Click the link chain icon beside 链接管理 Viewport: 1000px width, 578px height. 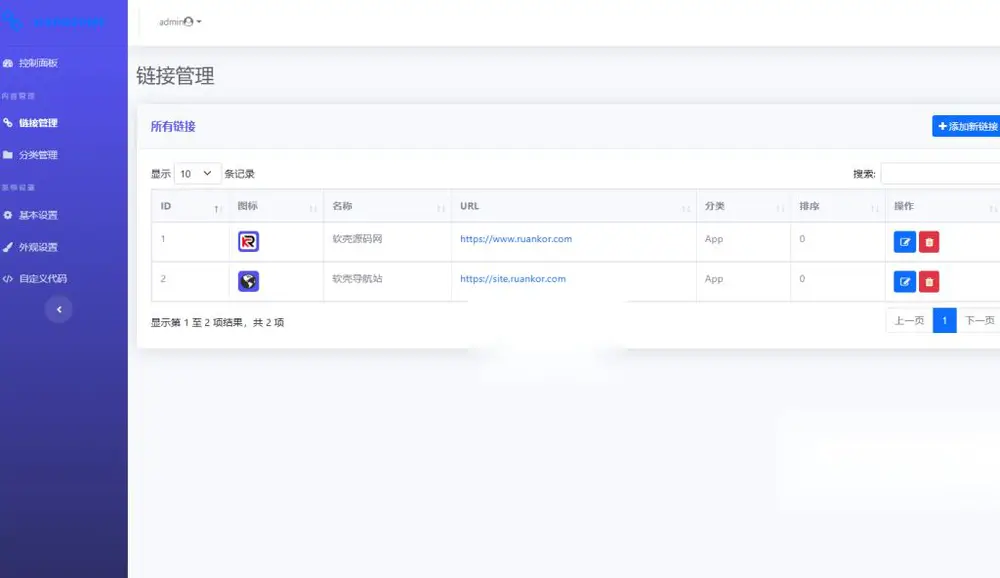tap(8, 122)
